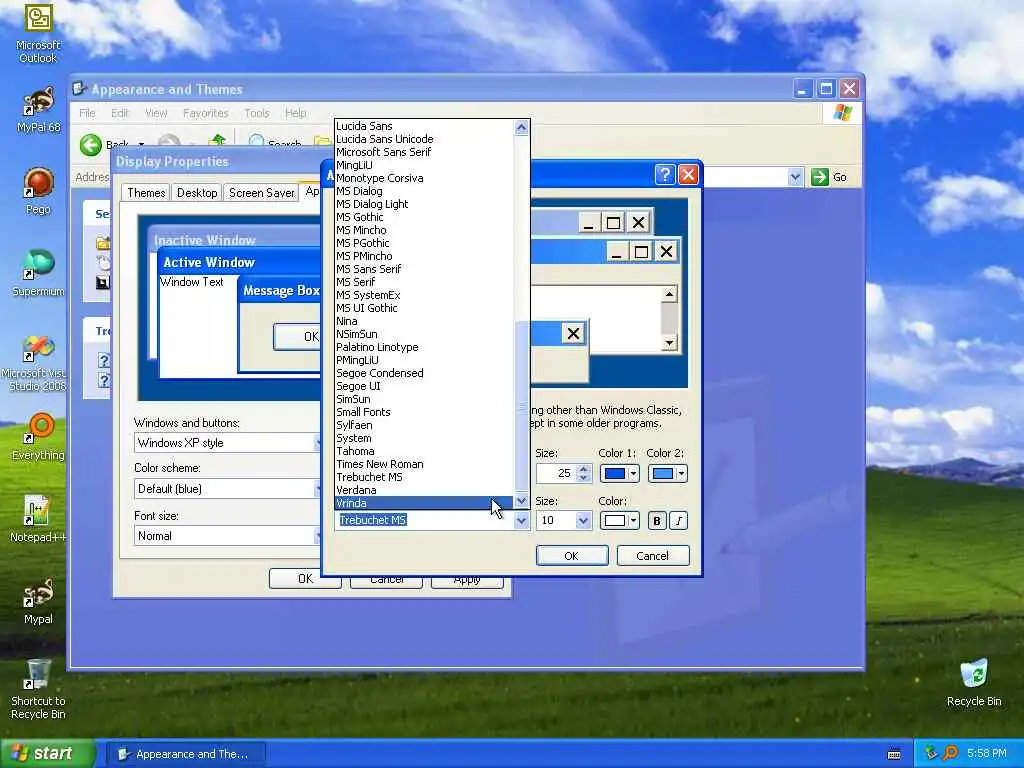The image size is (1024, 768).
Task: Open the Edit menu
Action: point(120,113)
